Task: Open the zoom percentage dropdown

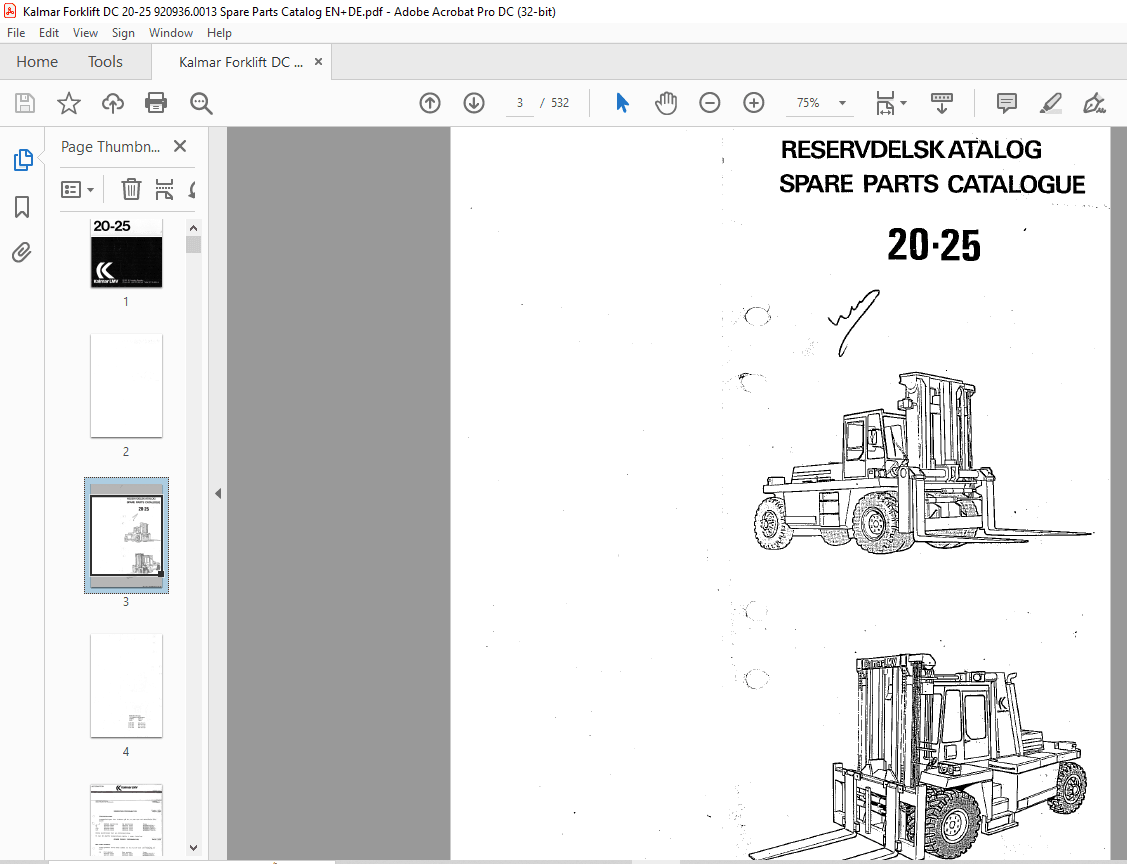Action: (x=841, y=102)
